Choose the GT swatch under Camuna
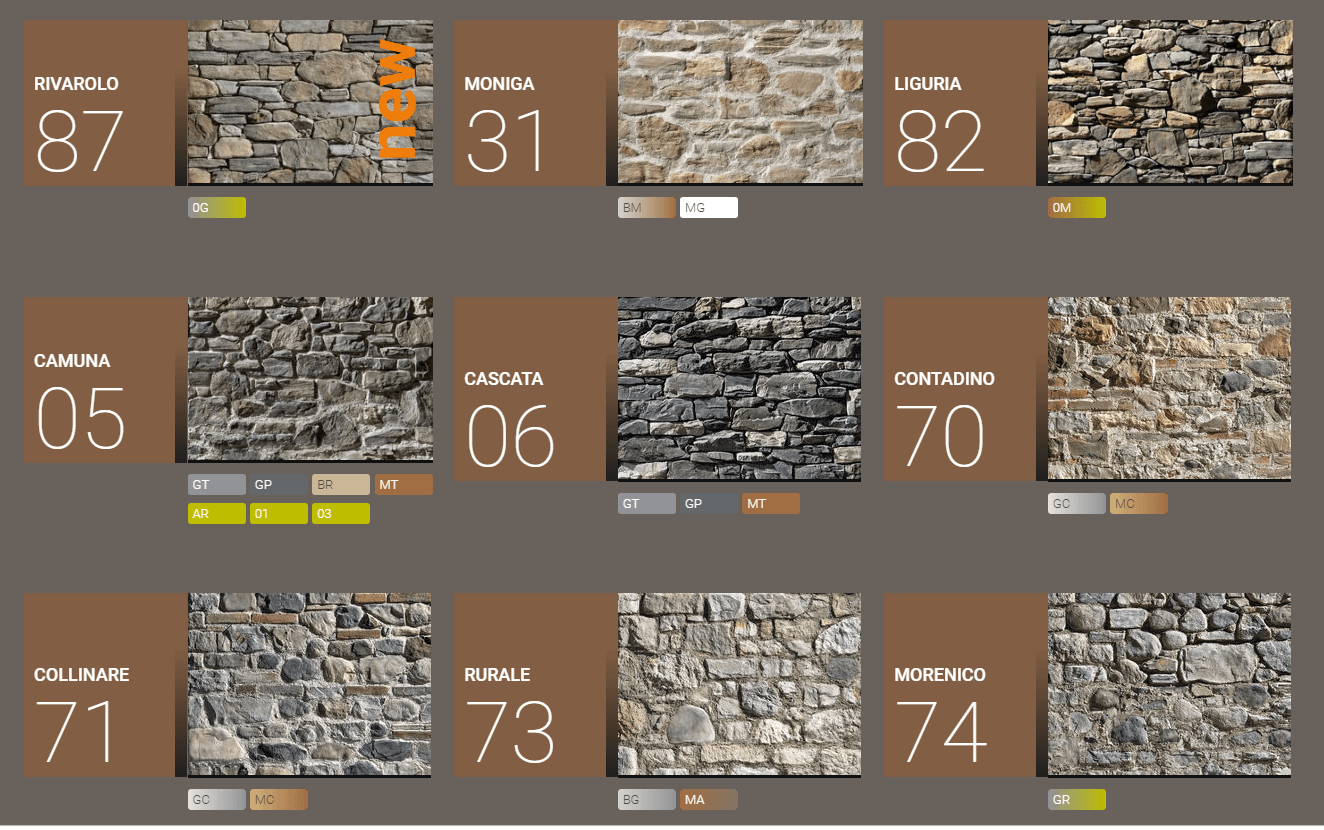 click(217, 485)
